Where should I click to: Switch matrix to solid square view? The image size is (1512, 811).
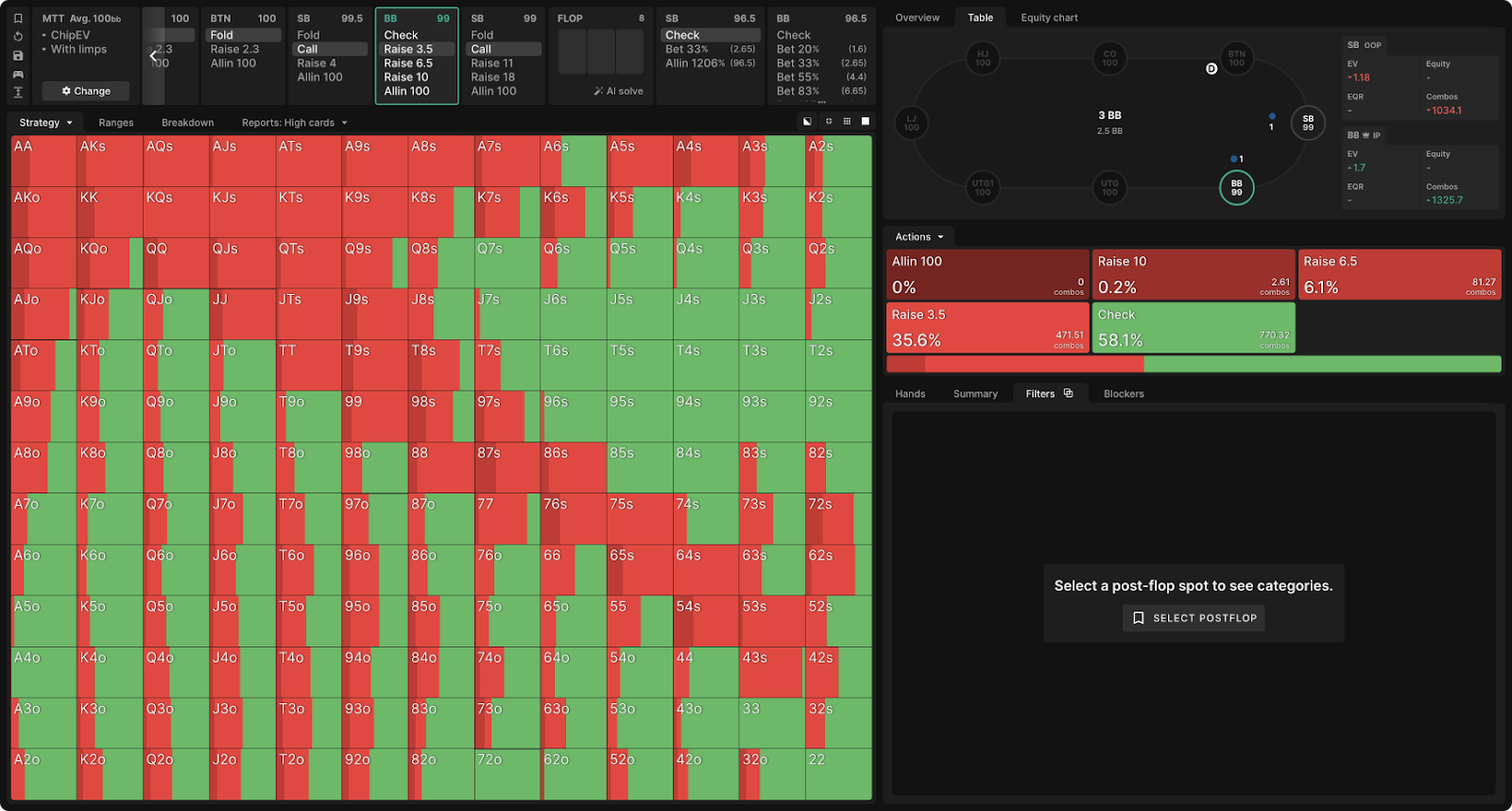pos(865,122)
